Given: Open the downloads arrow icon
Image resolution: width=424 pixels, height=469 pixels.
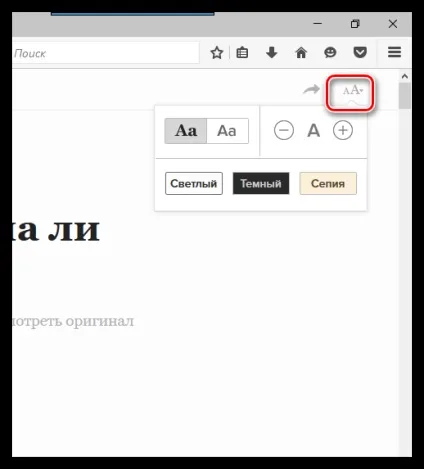Looking at the screenshot, I should (272, 53).
